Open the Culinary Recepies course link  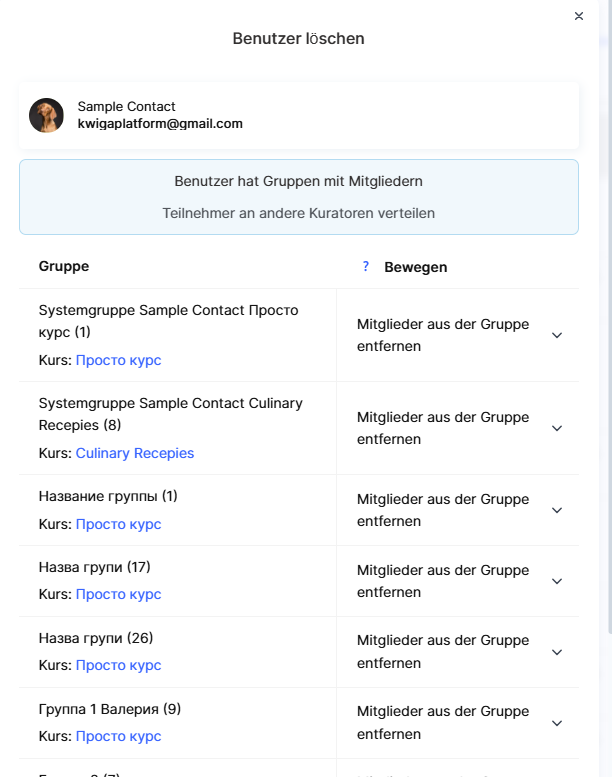pos(135,453)
